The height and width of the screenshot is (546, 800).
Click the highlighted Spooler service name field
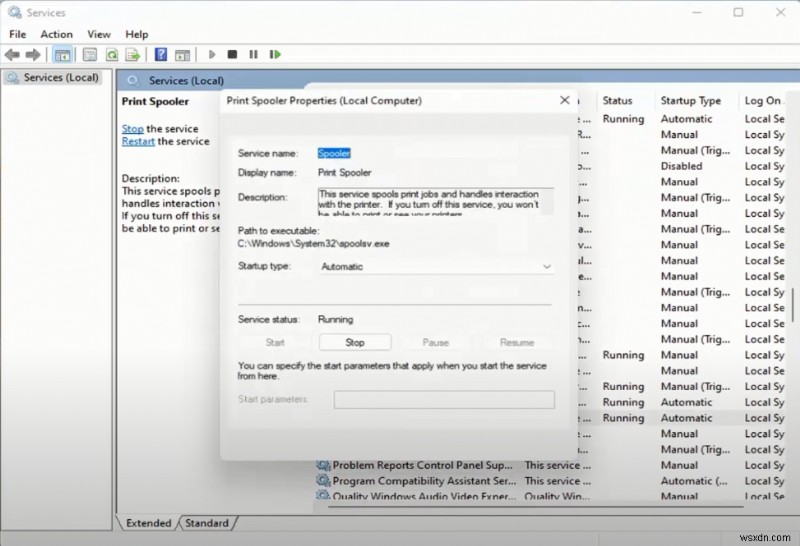(x=334, y=153)
